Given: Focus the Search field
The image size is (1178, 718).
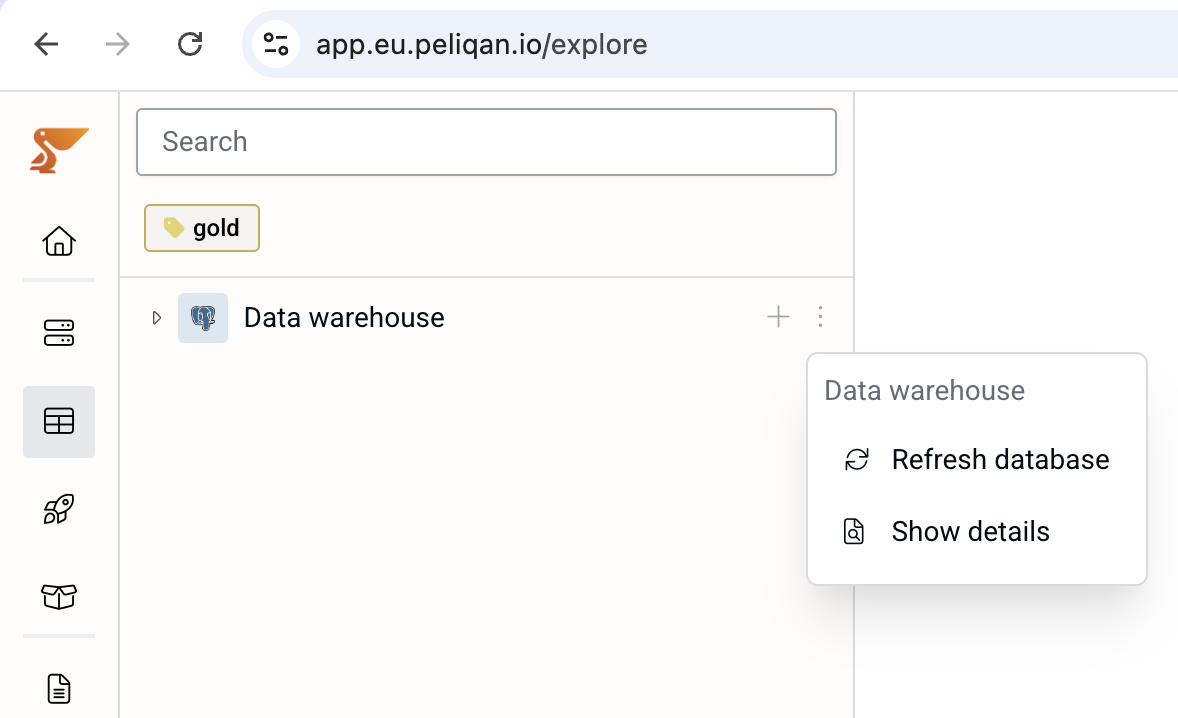Looking at the screenshot, I should (486, 142).
